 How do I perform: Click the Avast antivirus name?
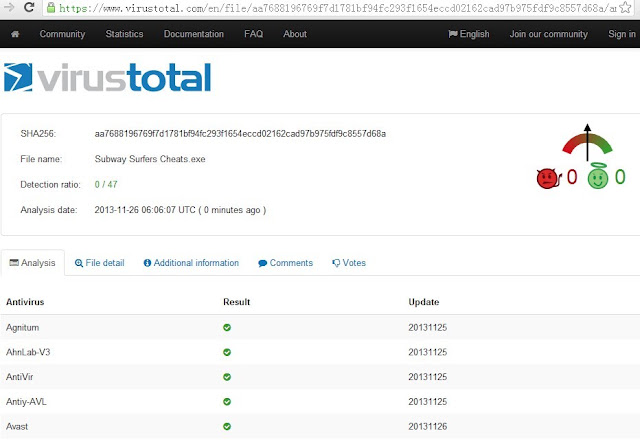[17, 426]
